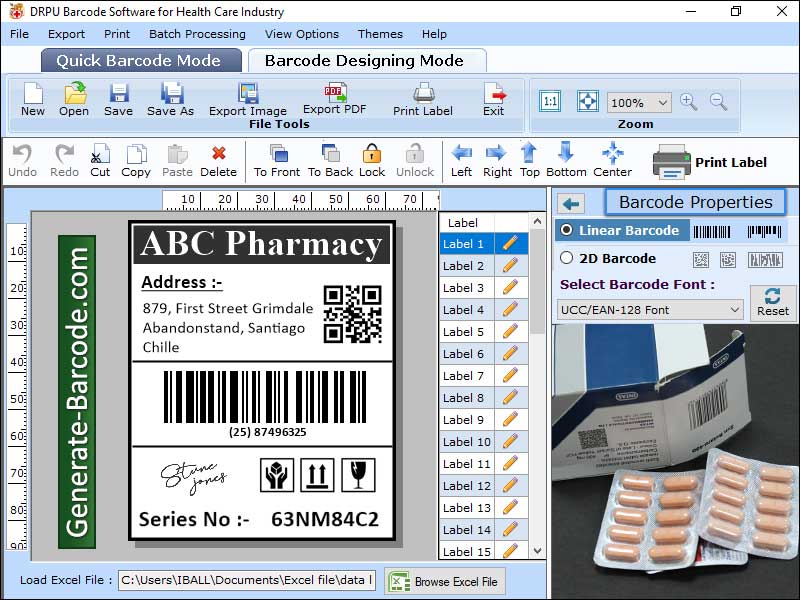Open the Batch Processing menu
The height and width of the screenshot is (600, 800).
click(197, 34)
